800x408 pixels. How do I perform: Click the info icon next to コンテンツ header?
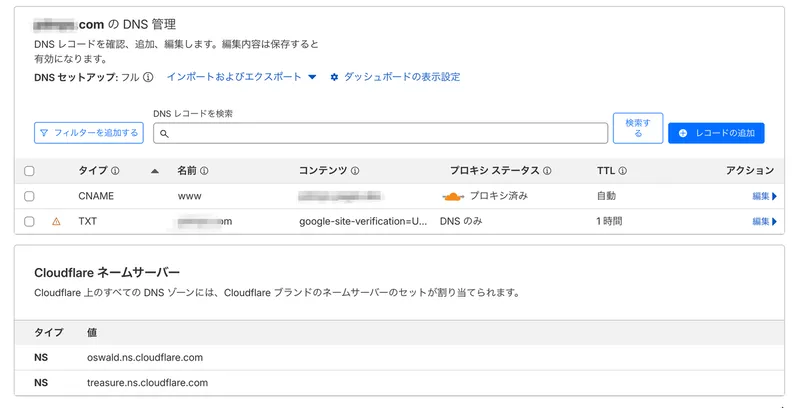pyautogui.click(x=355, y=171)
